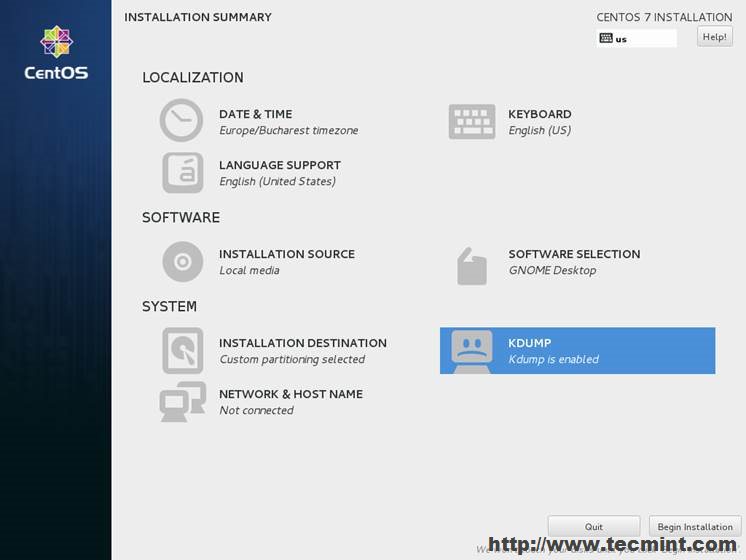Click the Installation Source disc icon
Viewport: 746px width, 560px height.
[x=183, y=262]
